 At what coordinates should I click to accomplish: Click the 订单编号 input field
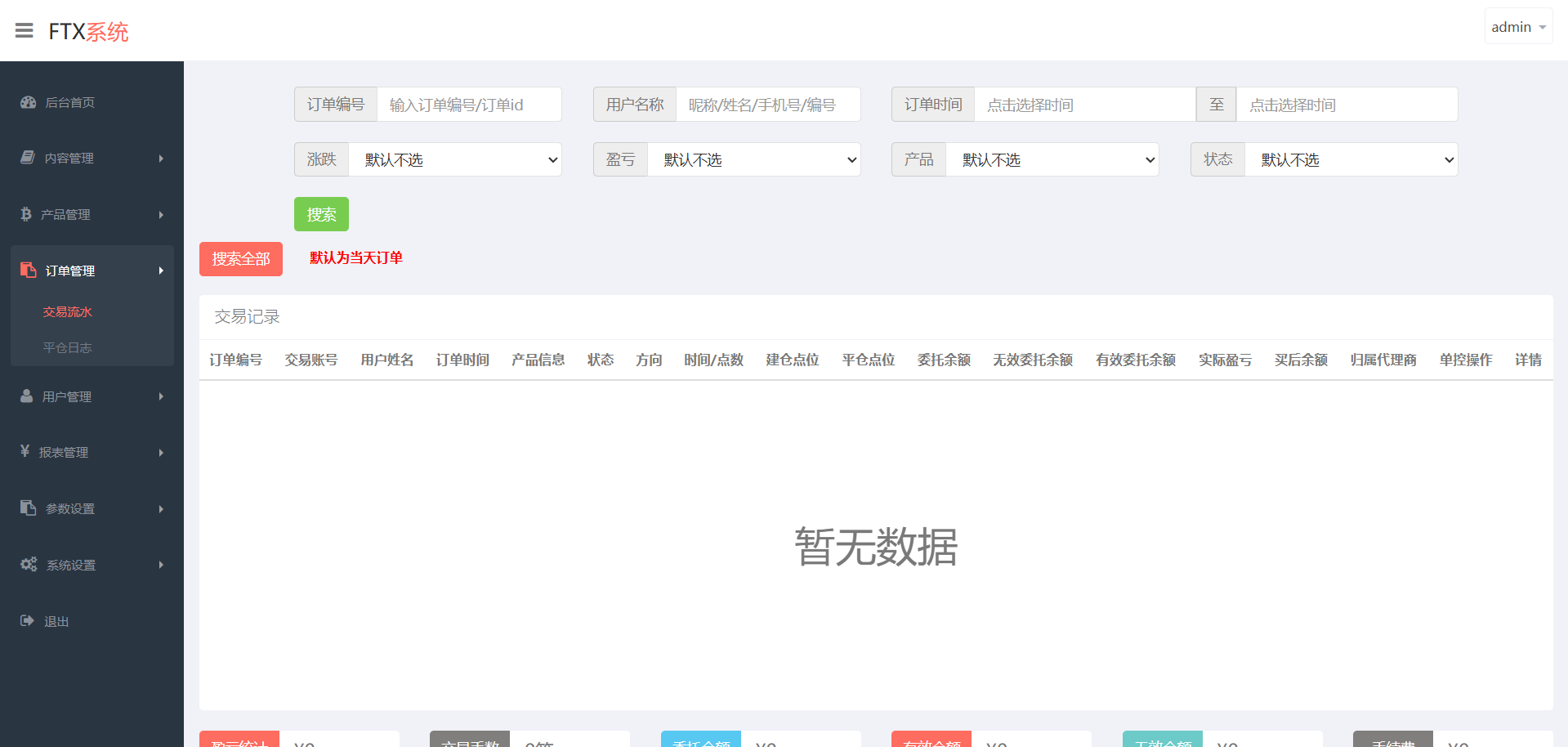(x=469, y=105)
